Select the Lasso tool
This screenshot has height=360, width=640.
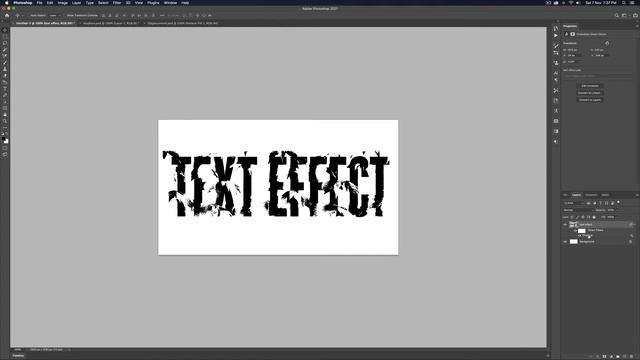point(5,43)
